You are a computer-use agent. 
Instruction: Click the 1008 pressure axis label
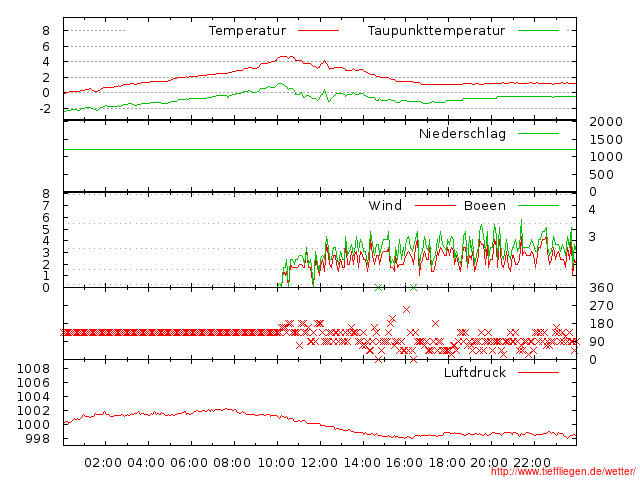pos(33,369)
